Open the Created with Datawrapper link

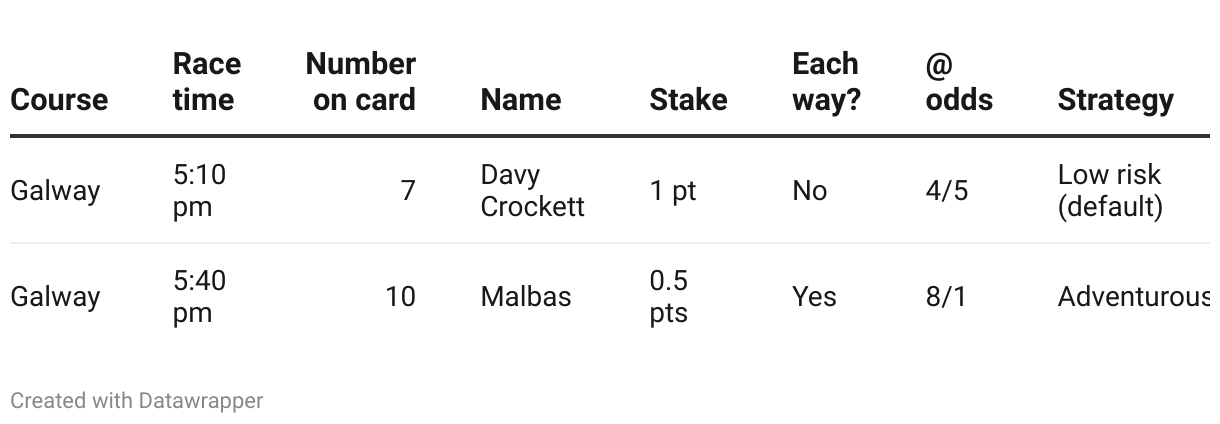pos(136,401)
